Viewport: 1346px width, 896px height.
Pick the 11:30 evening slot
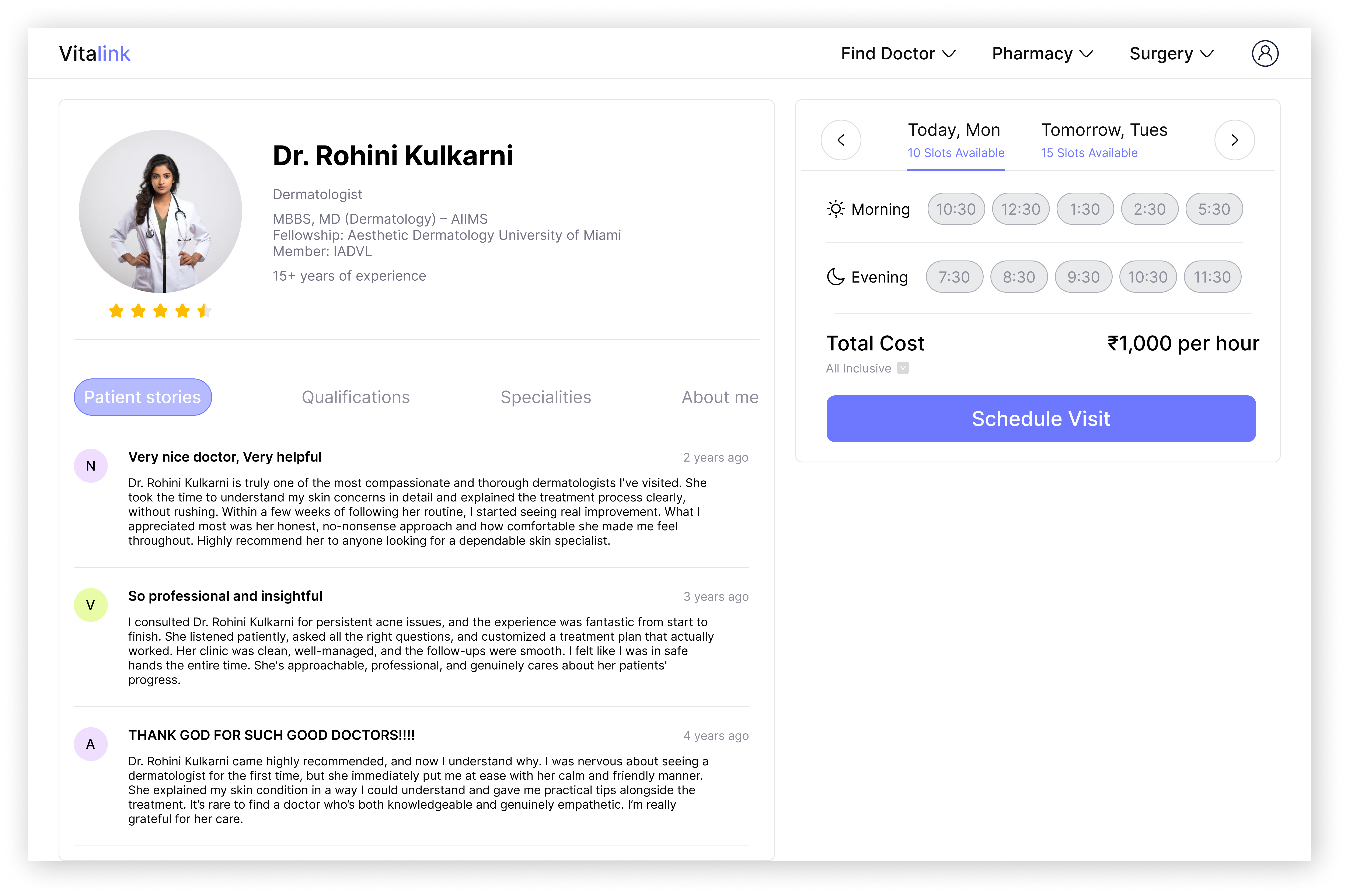(x=1212, y=277)
